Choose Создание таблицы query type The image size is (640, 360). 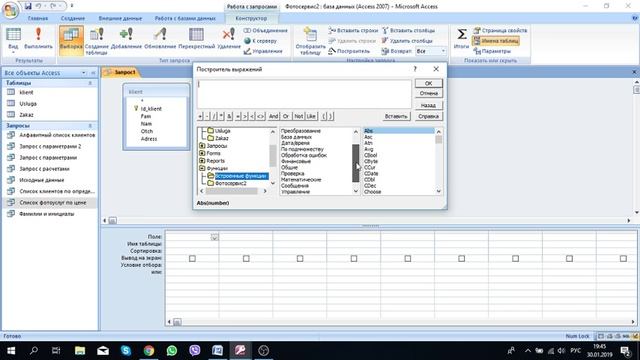click(97, 40)
